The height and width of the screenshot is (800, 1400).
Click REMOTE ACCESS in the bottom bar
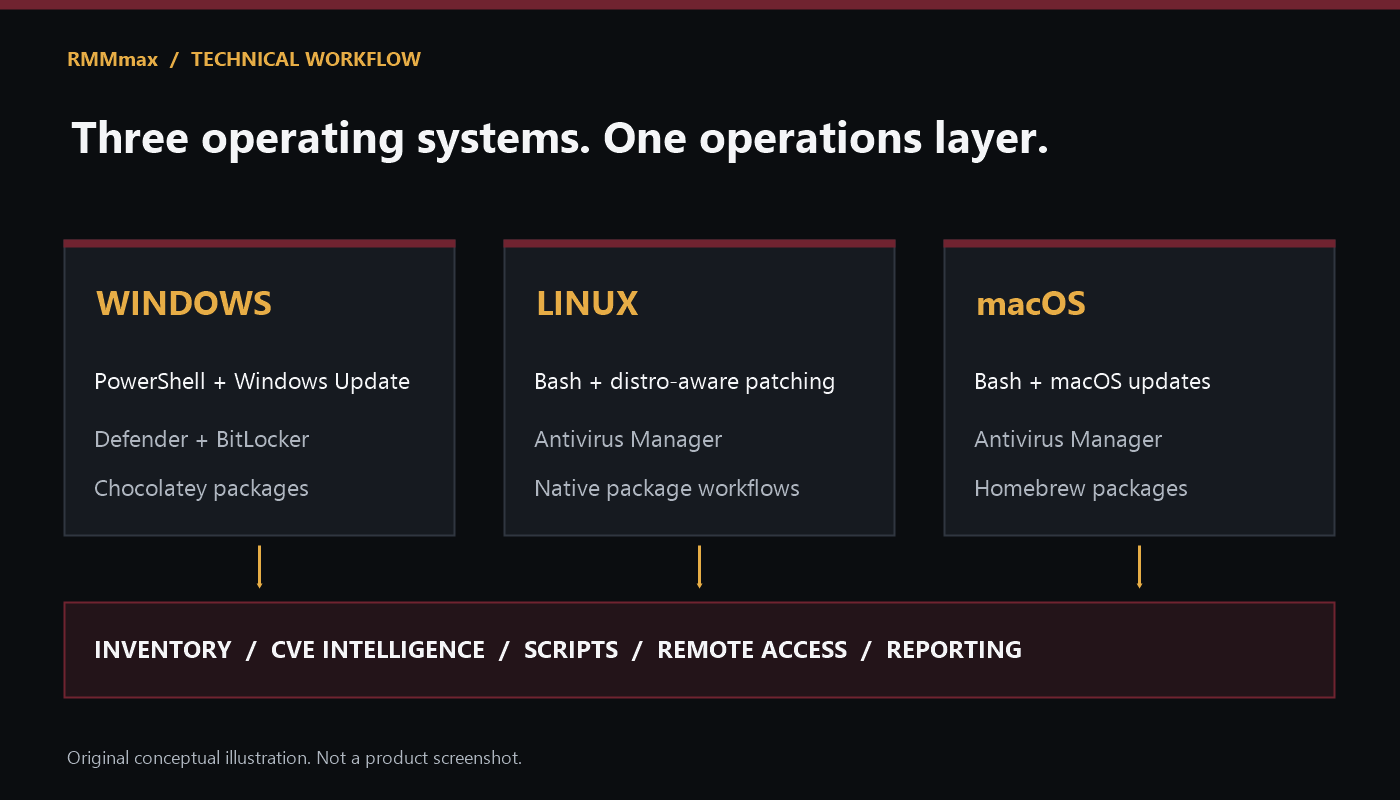pyautogui.click(x=752, y=650)
